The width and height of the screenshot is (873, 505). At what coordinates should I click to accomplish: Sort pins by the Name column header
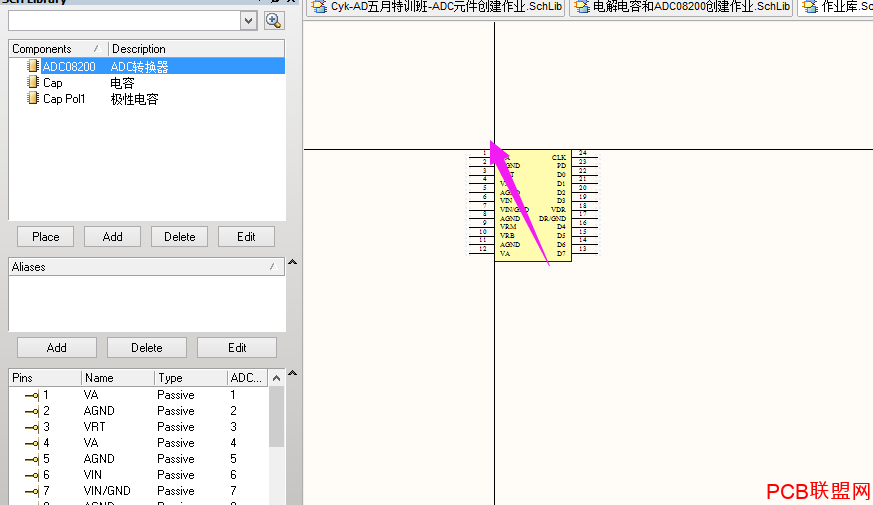(118, 377)
